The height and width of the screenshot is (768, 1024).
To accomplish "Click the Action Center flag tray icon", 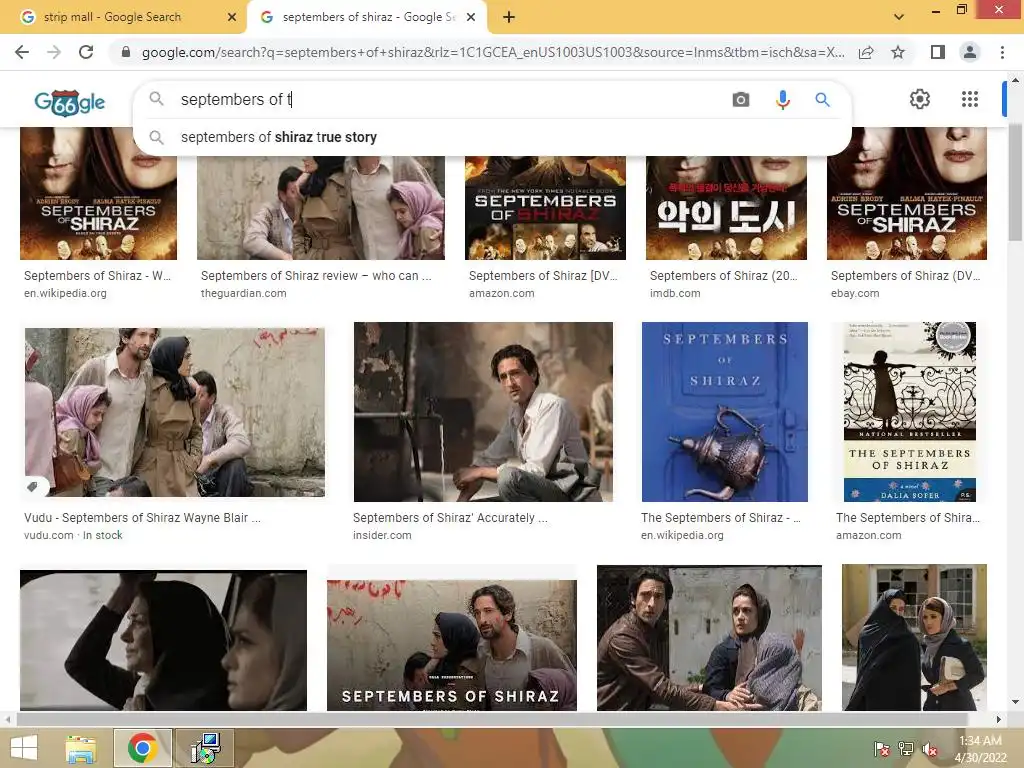I will point(882,749).
